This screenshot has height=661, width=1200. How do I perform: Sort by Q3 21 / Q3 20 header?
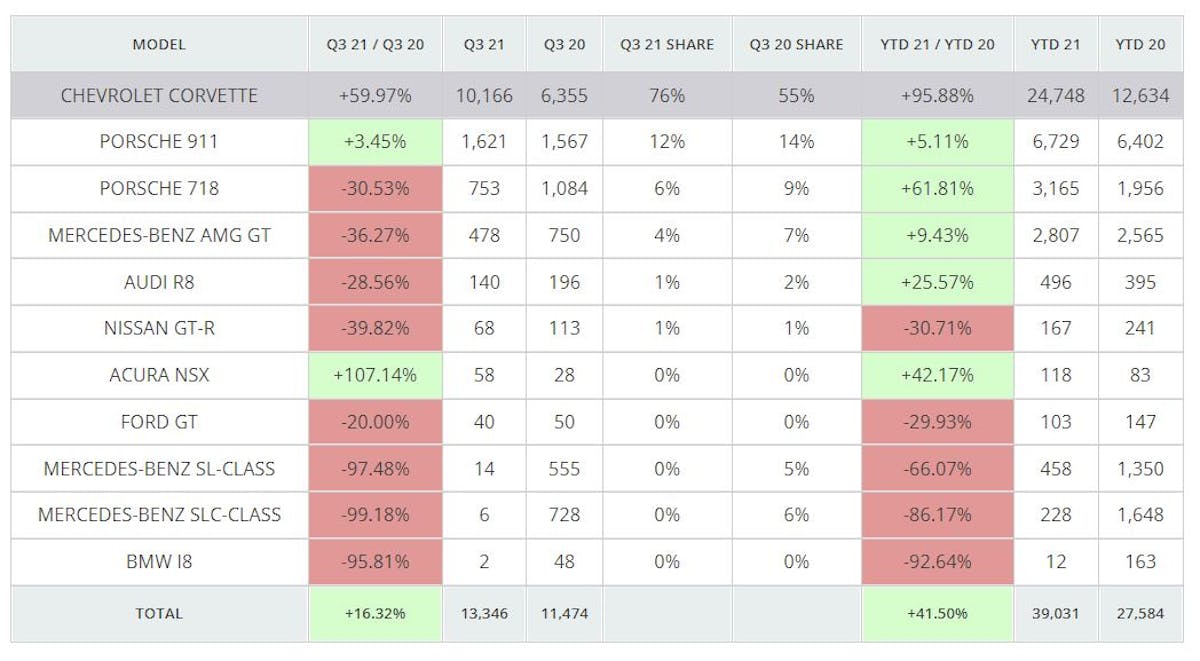375,44
